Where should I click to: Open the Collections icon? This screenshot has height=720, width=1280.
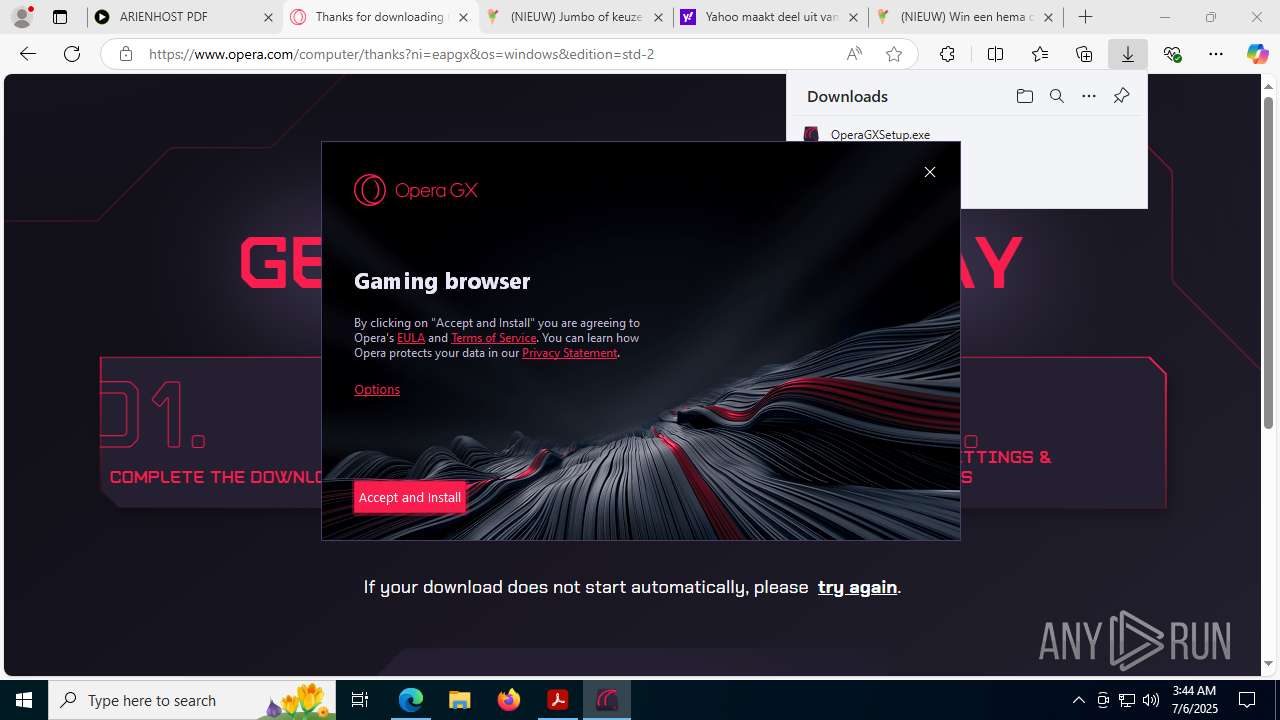click(x=1084, y=54)
